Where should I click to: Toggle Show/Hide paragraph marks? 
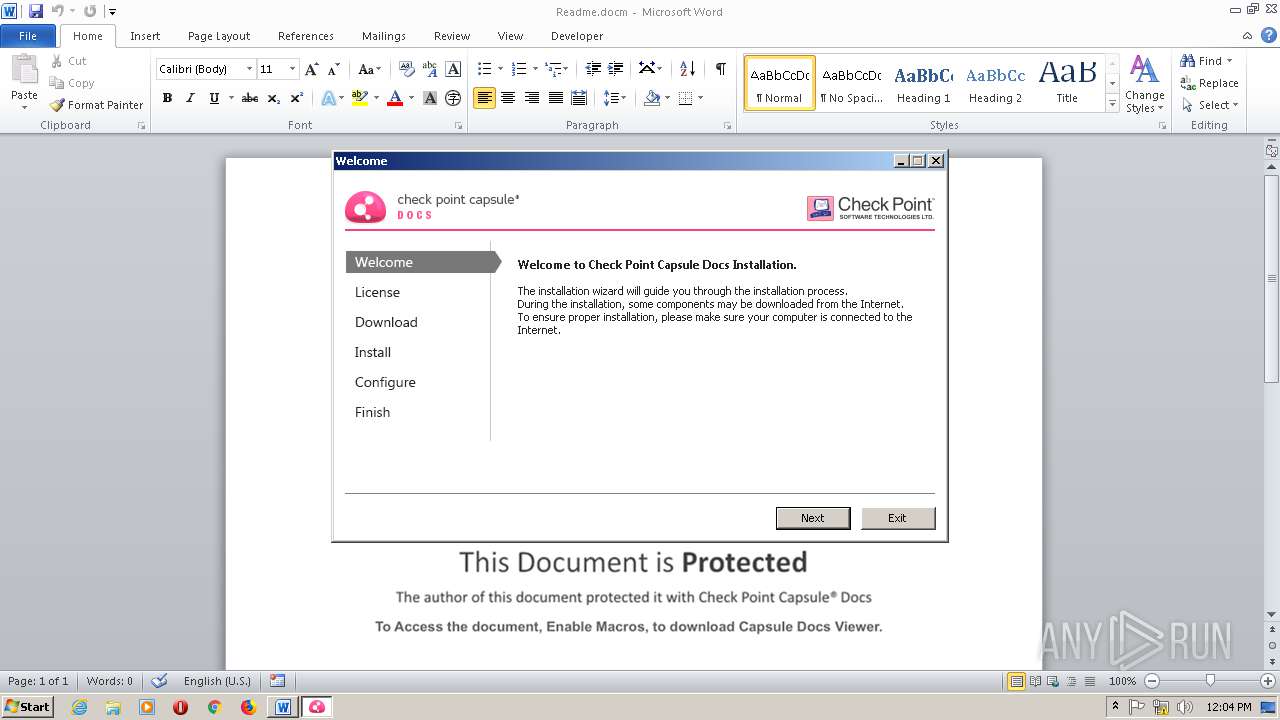point(720,69)
